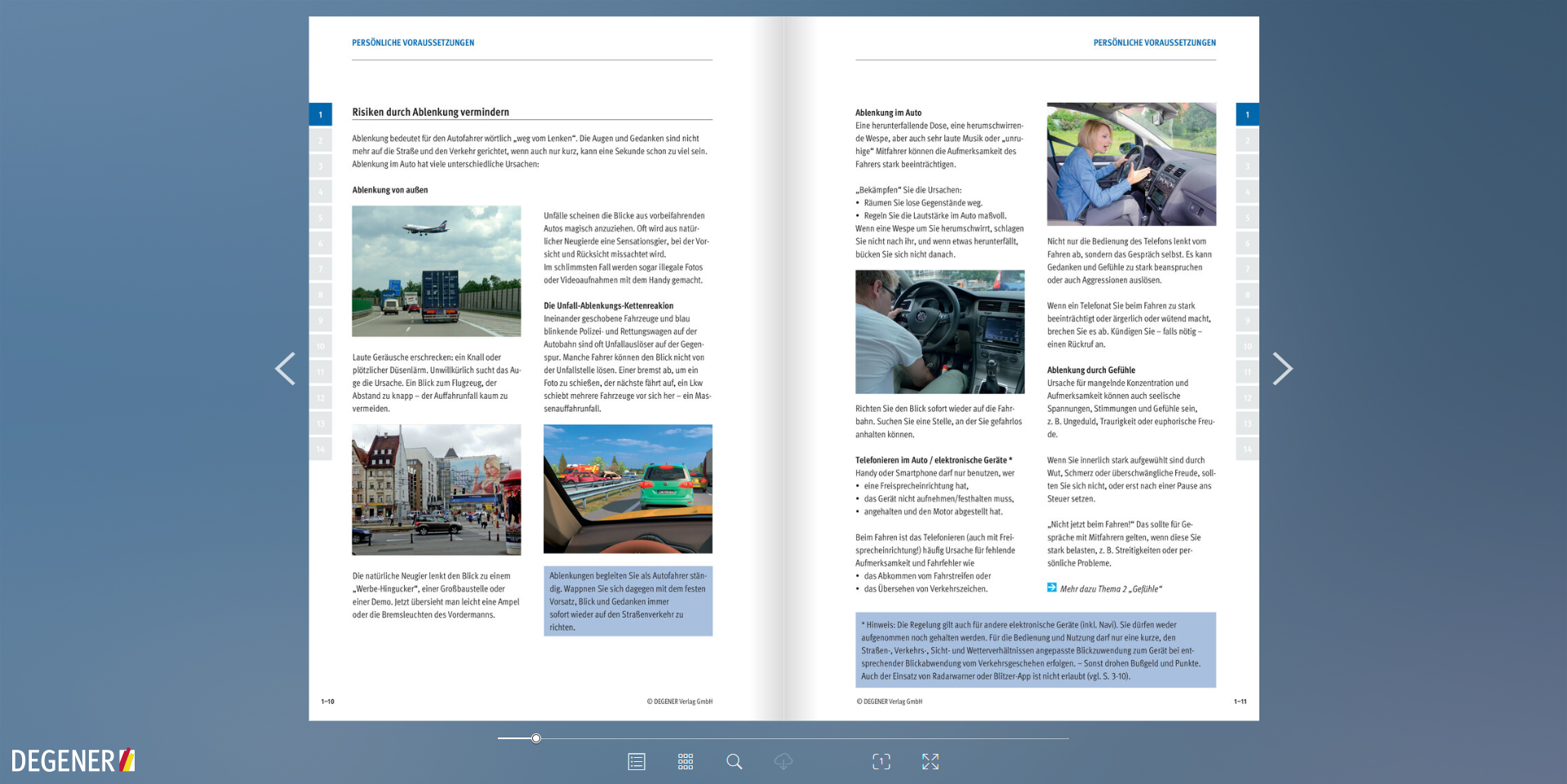
Task: Open the table of contents icon
Action: click(x=637, y=761)
